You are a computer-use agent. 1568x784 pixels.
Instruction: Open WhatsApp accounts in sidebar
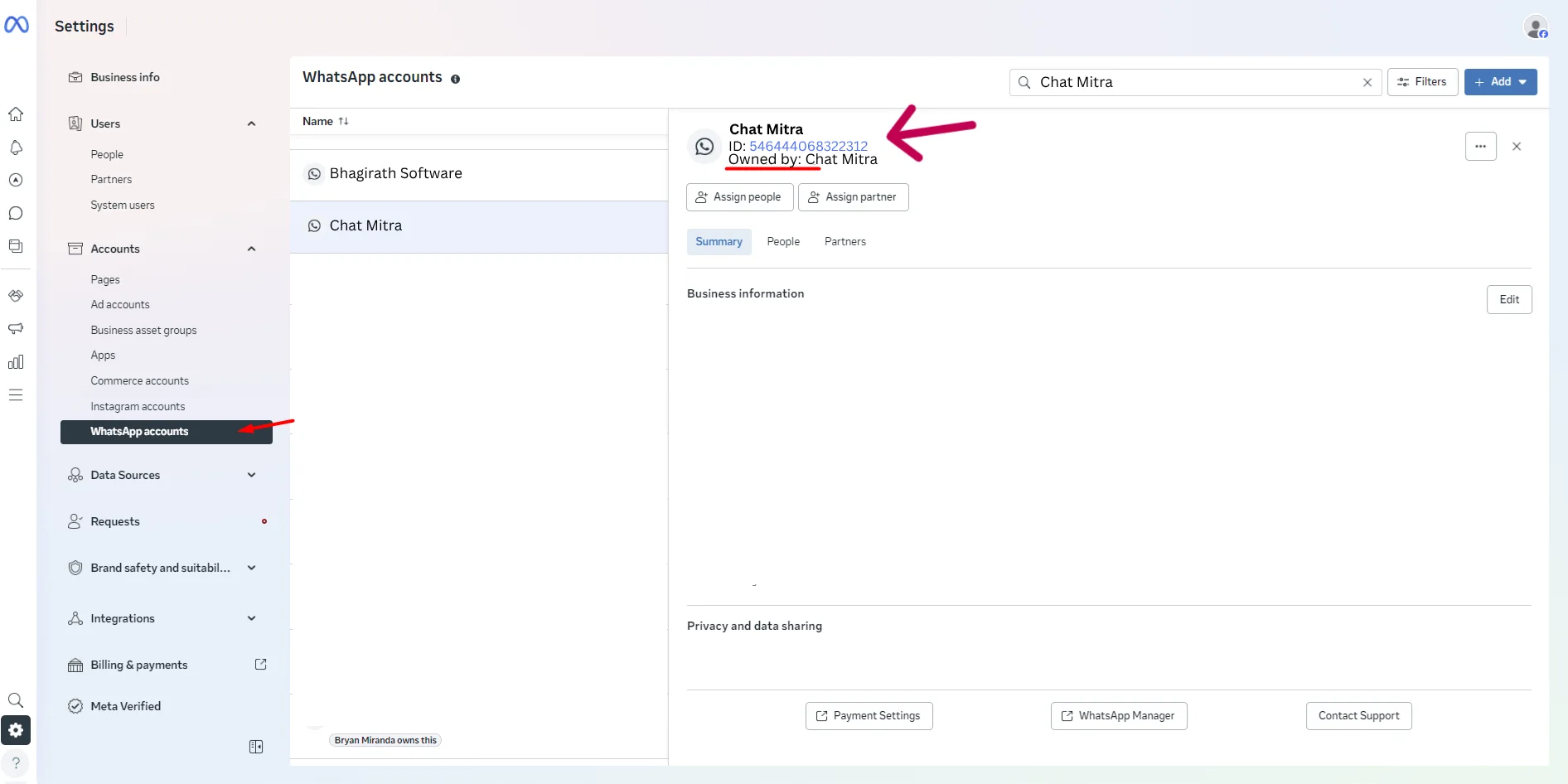pyautogui.click(x=167, y=432)
